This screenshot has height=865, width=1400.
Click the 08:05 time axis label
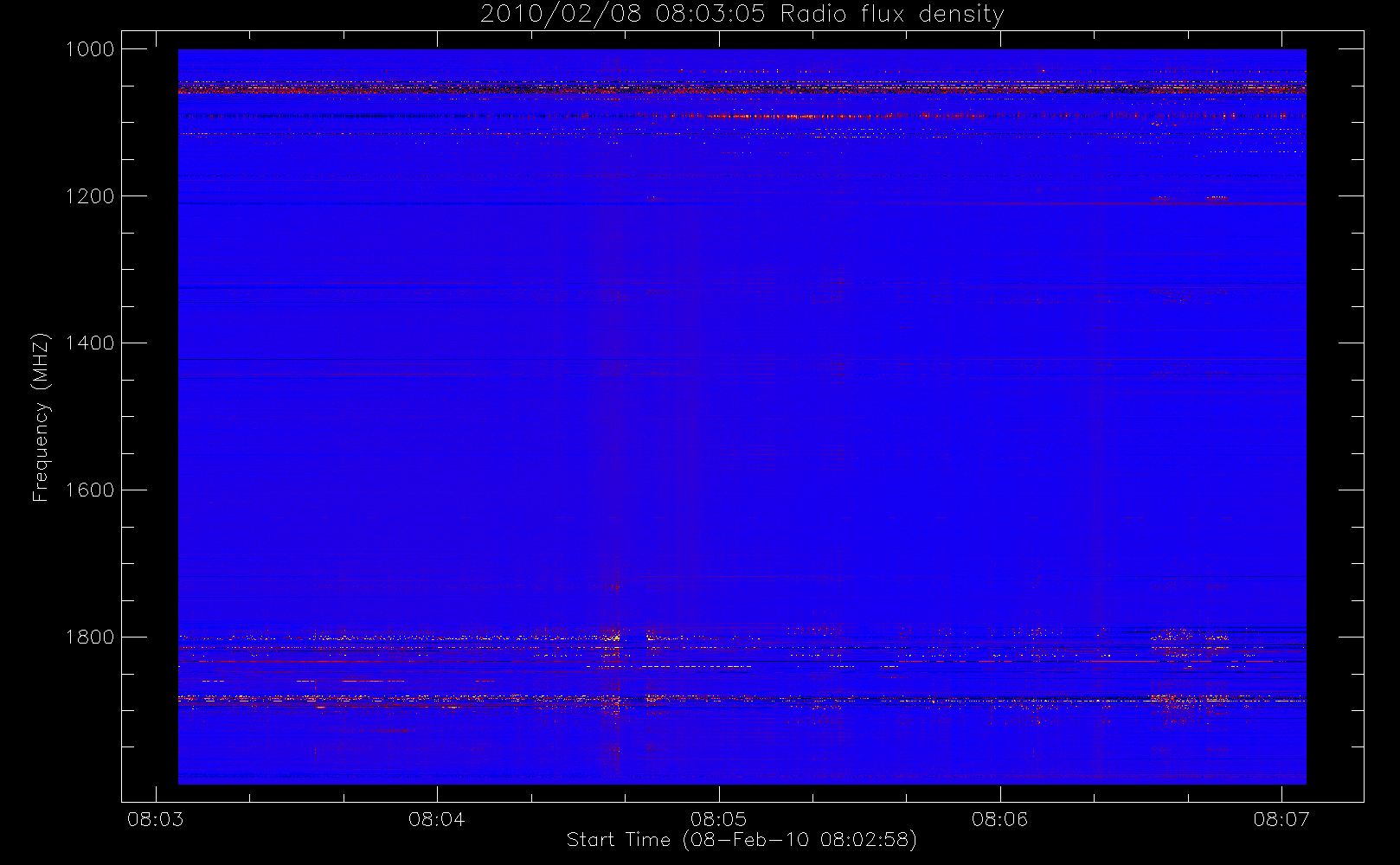tap(718, 819)
